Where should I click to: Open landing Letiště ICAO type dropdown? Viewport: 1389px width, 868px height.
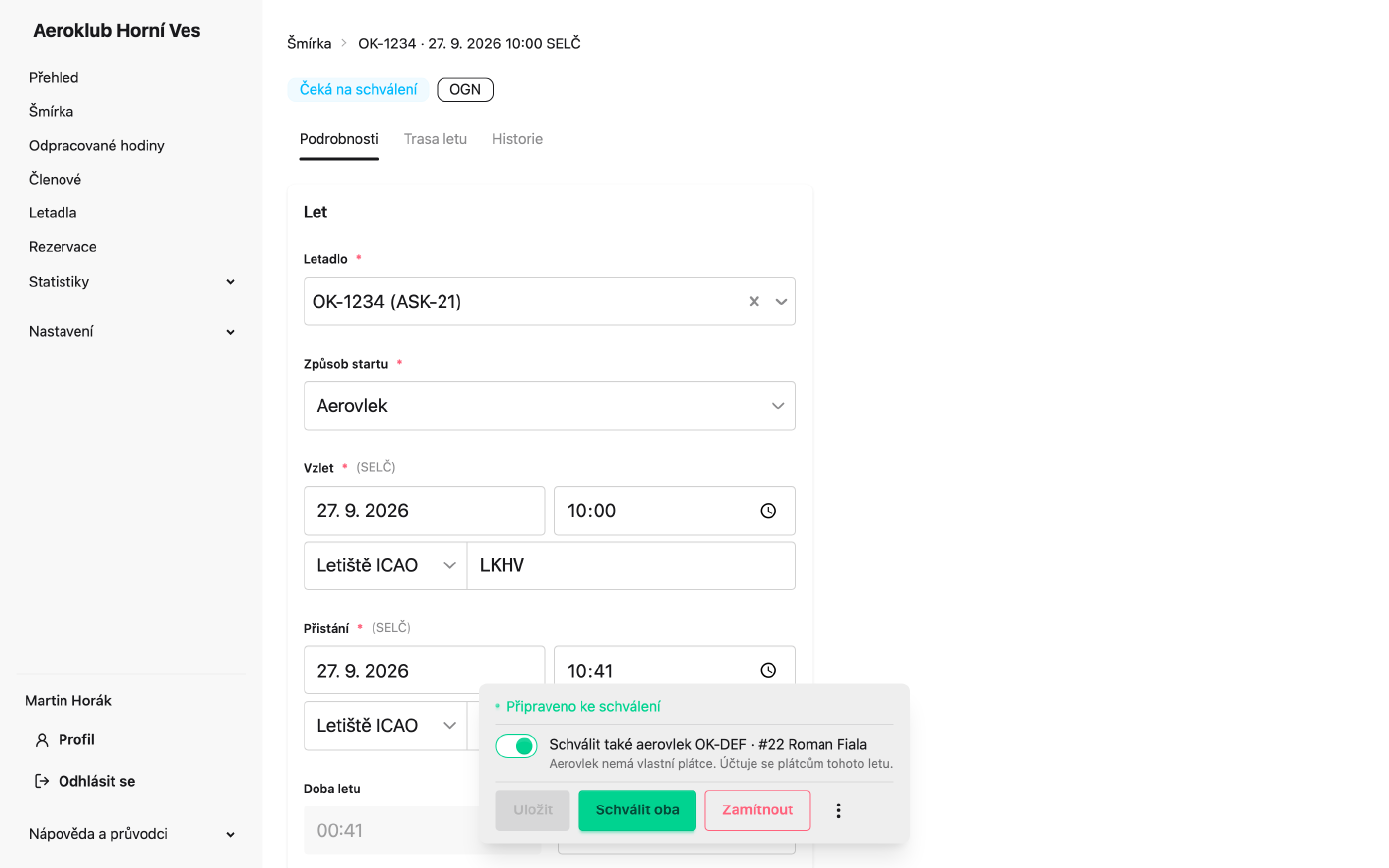385,725
